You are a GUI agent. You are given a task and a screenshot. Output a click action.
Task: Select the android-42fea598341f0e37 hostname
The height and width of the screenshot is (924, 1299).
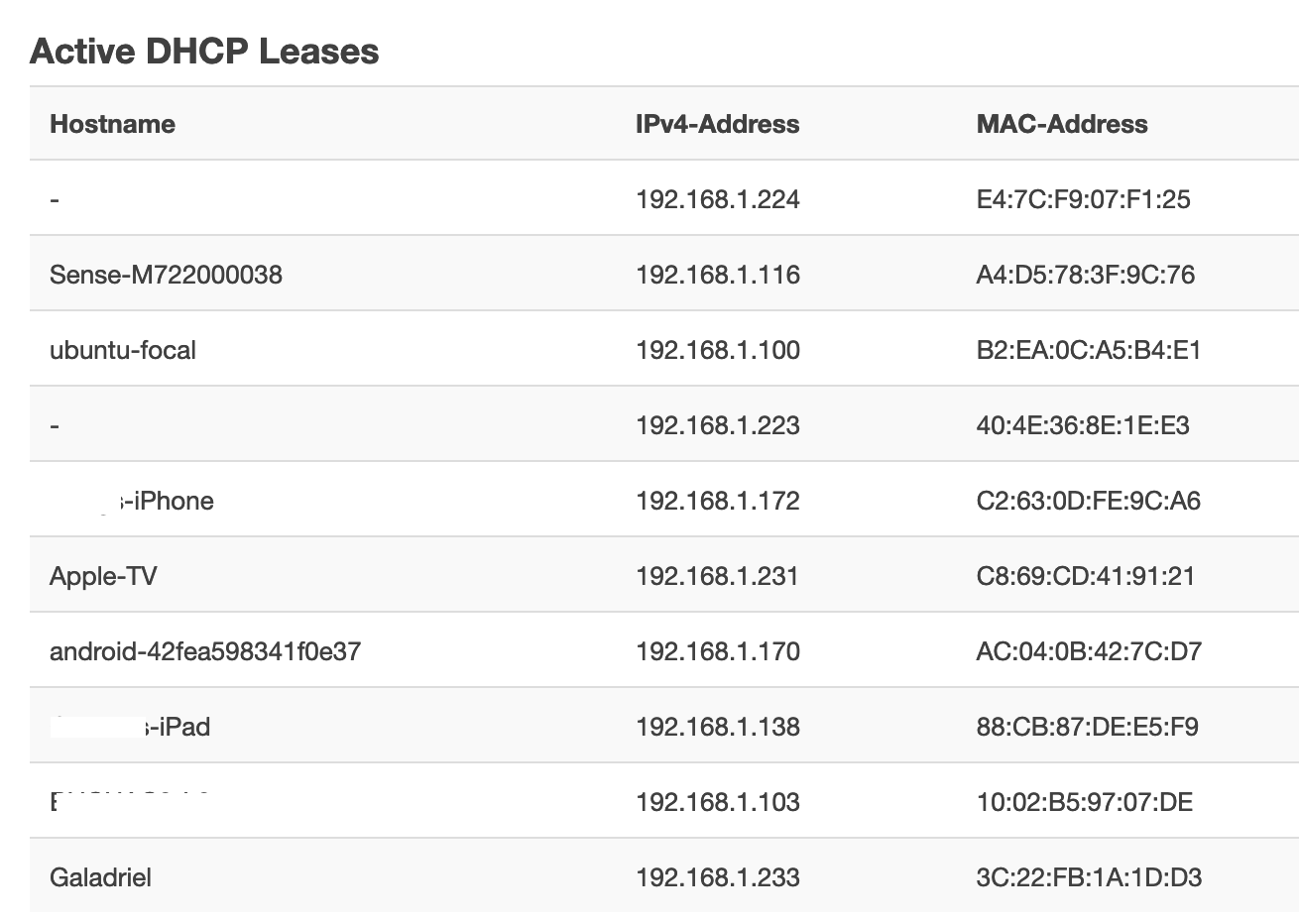[x=205, y=651]
